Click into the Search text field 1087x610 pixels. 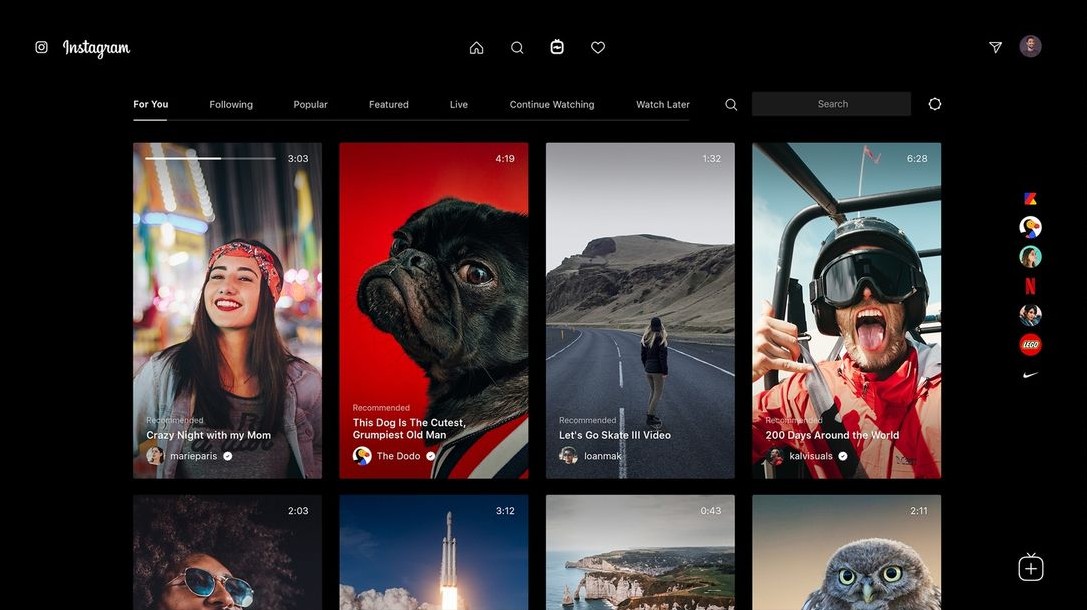[832, 104]
